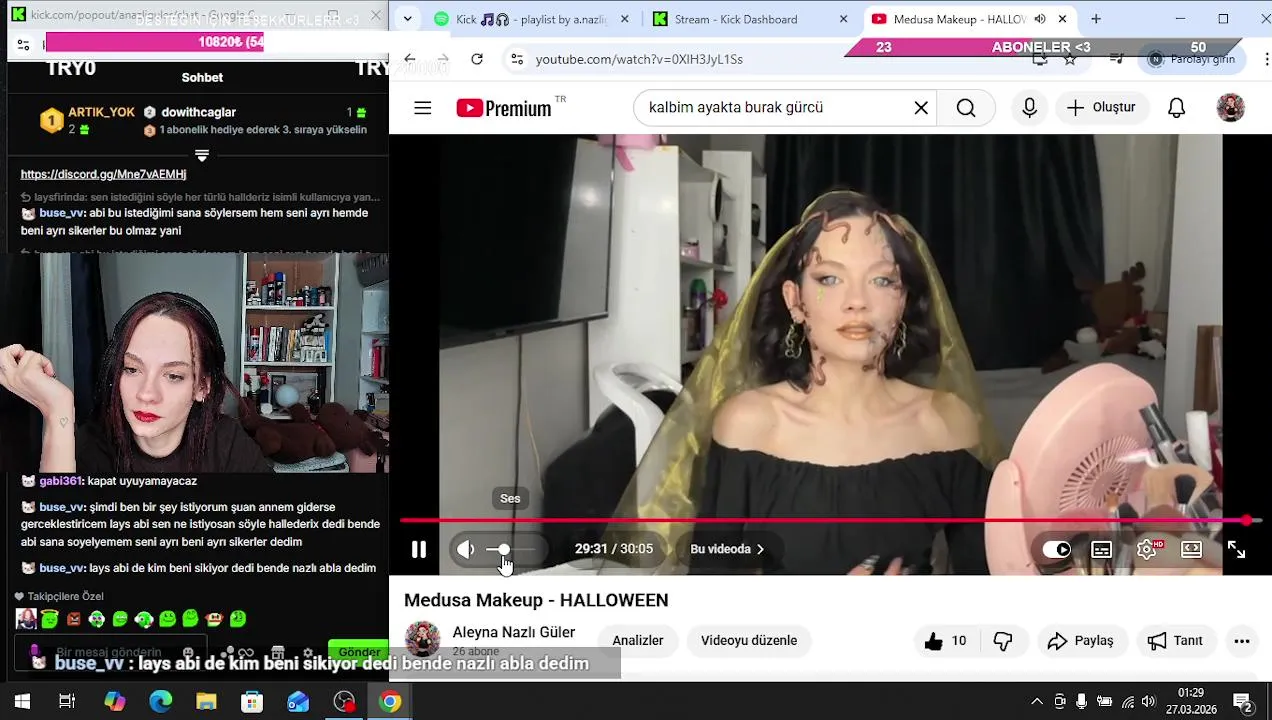Open Windows Task View

[x=67, y=702]
